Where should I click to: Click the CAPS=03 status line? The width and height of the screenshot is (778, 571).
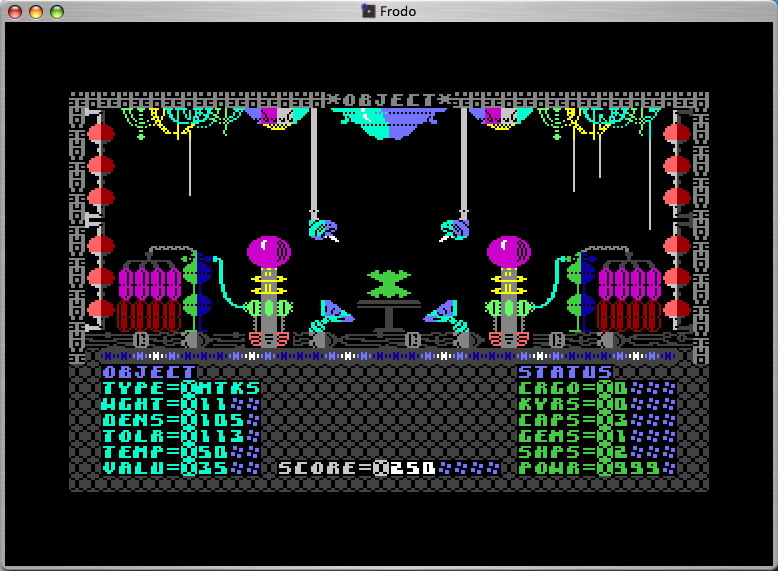tap(597, 420)
